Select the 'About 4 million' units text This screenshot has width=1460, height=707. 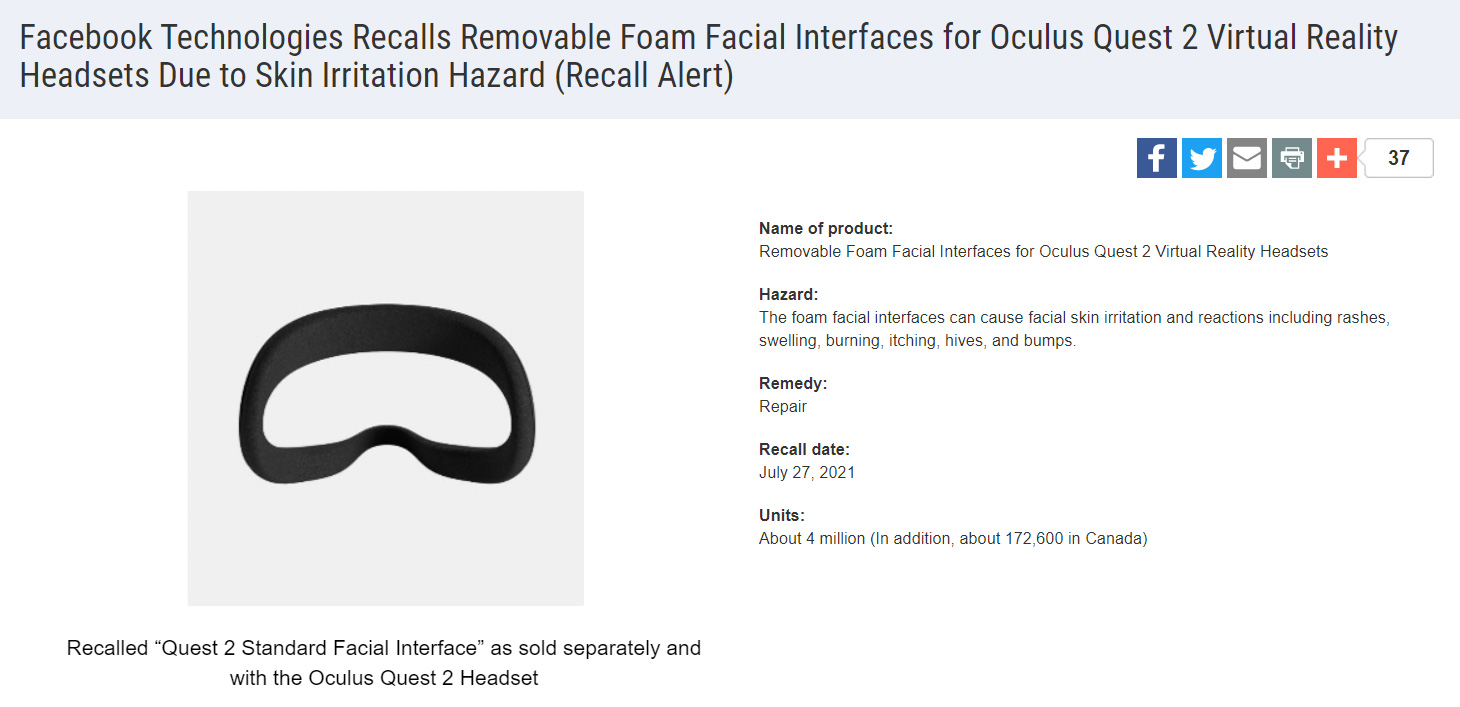(812, 539)
